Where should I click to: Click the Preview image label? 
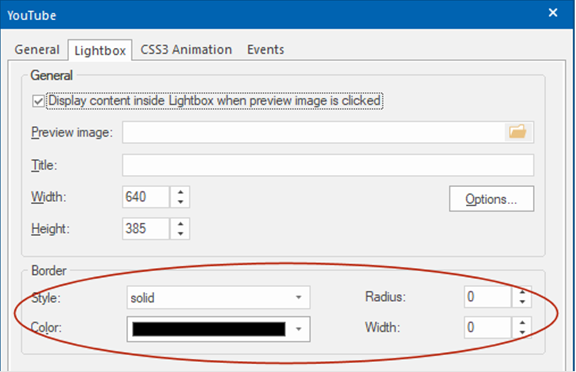[72, 132]
